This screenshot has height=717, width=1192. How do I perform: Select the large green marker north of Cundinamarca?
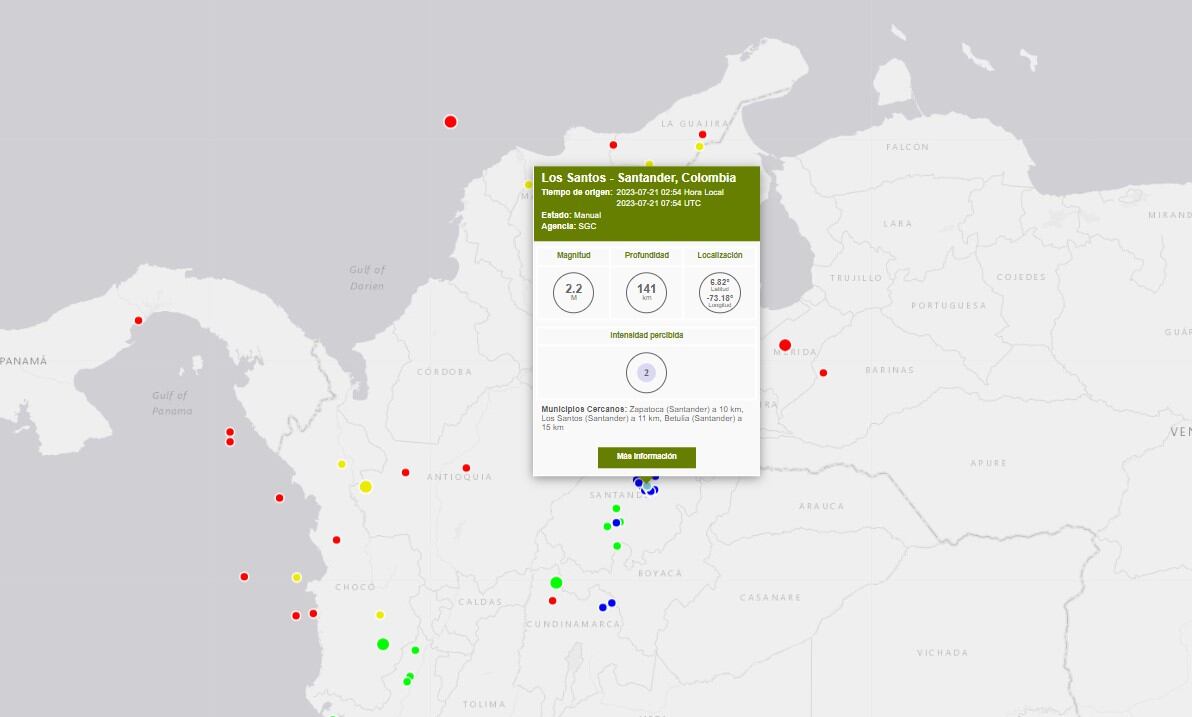point(556,583)
